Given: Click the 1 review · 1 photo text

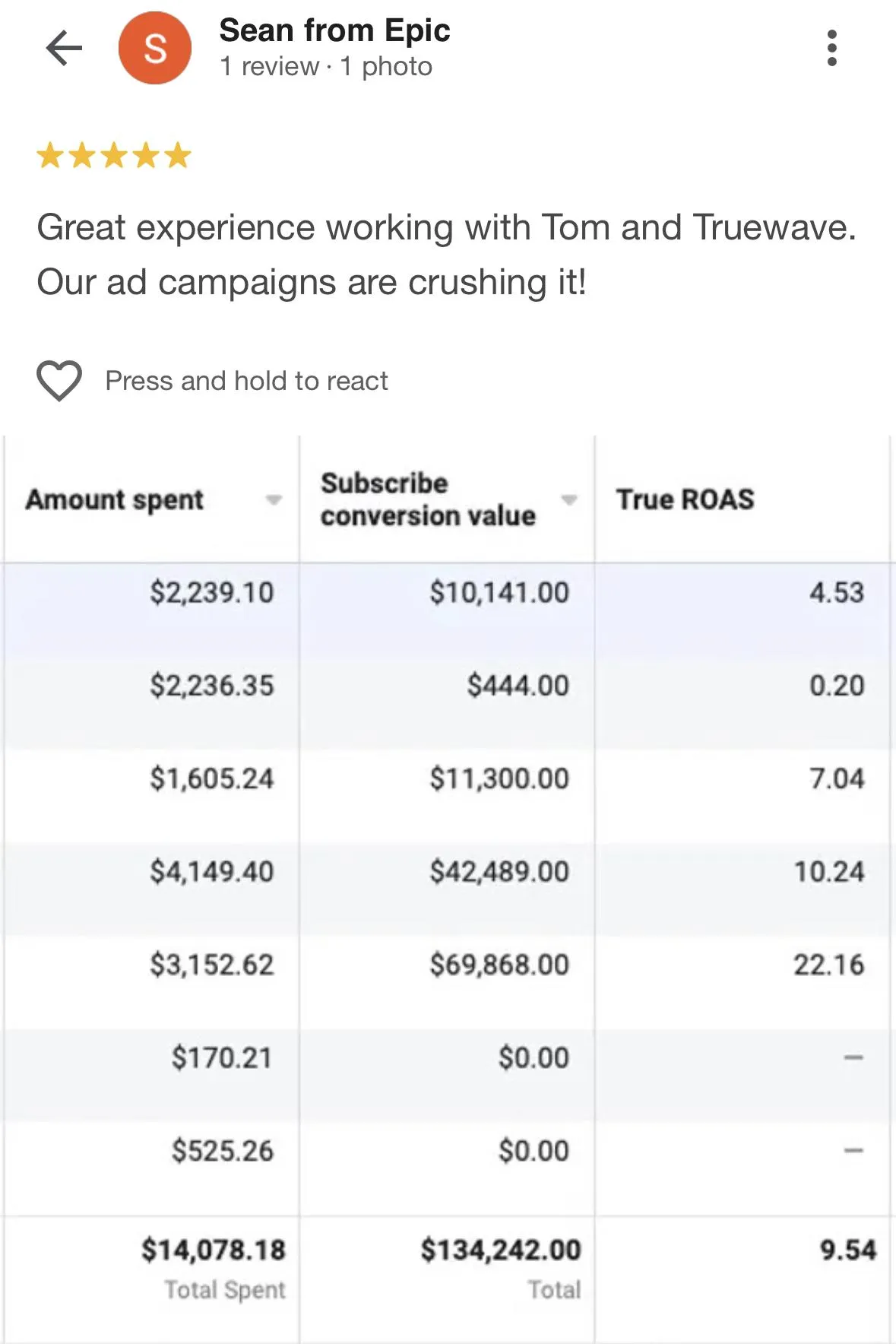Looking at the screenshot, I should click(x=326, y=67).
